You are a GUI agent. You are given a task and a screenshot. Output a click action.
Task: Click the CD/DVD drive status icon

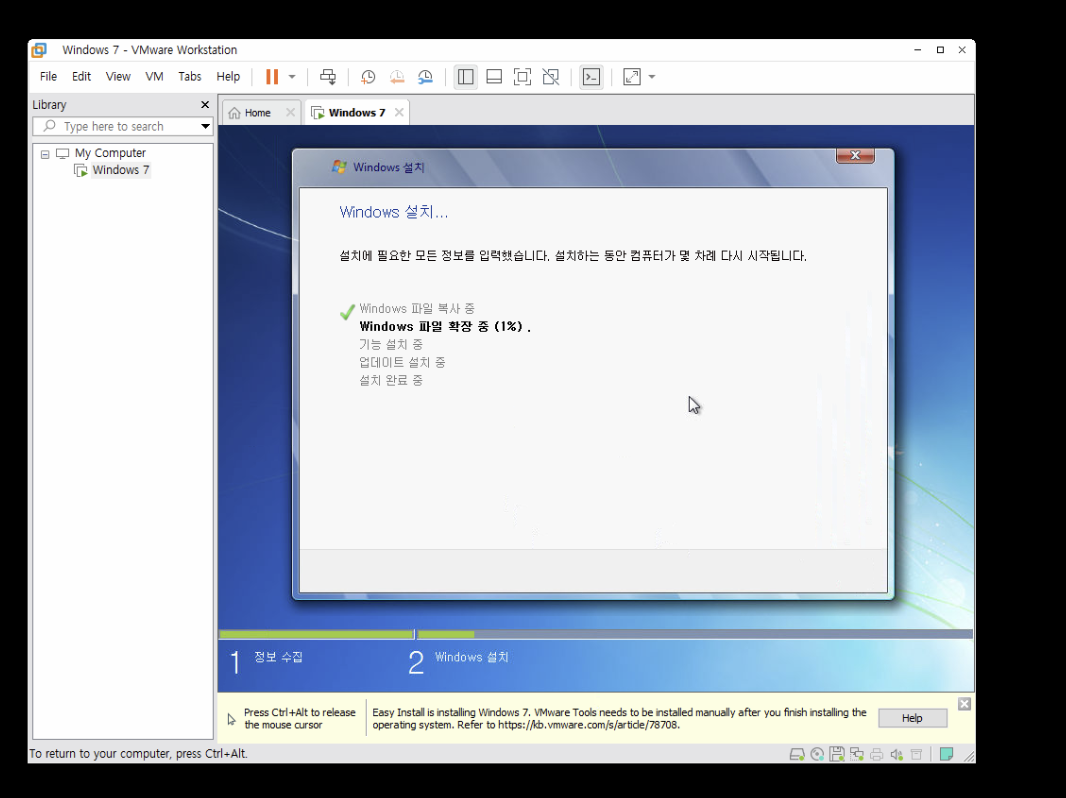(817, 754)
